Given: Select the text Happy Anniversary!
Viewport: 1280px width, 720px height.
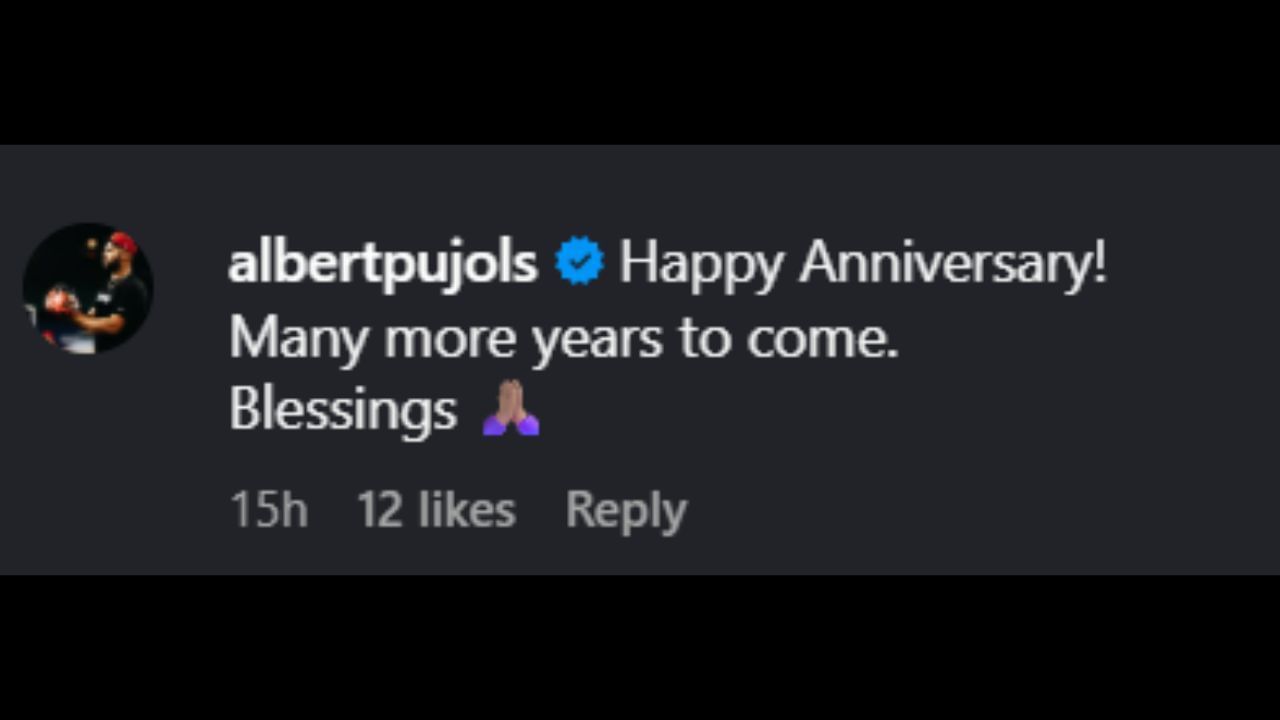Looking at the screenshot, I should (865, 262).
